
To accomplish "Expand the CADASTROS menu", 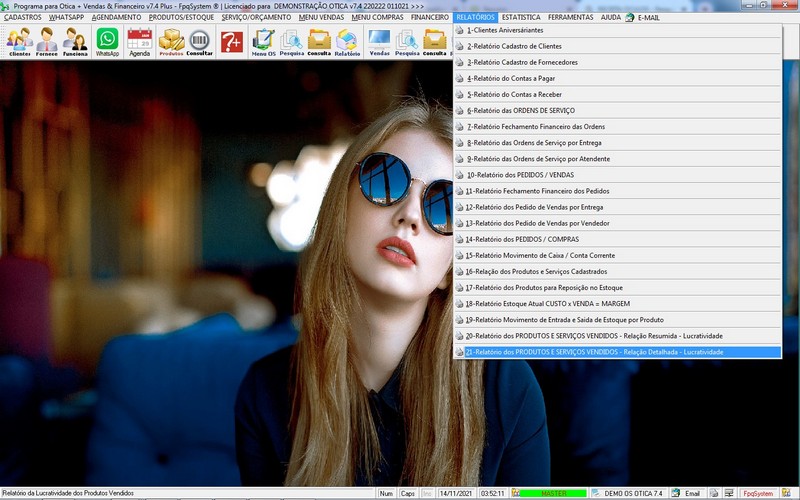I will coord(23,17).
